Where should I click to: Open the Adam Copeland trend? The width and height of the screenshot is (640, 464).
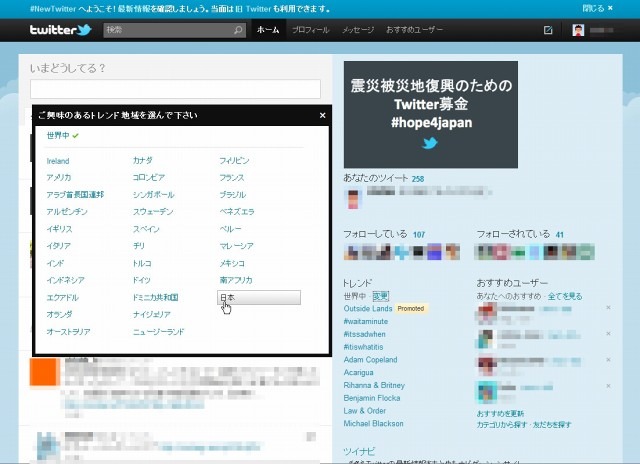point(370,360)
